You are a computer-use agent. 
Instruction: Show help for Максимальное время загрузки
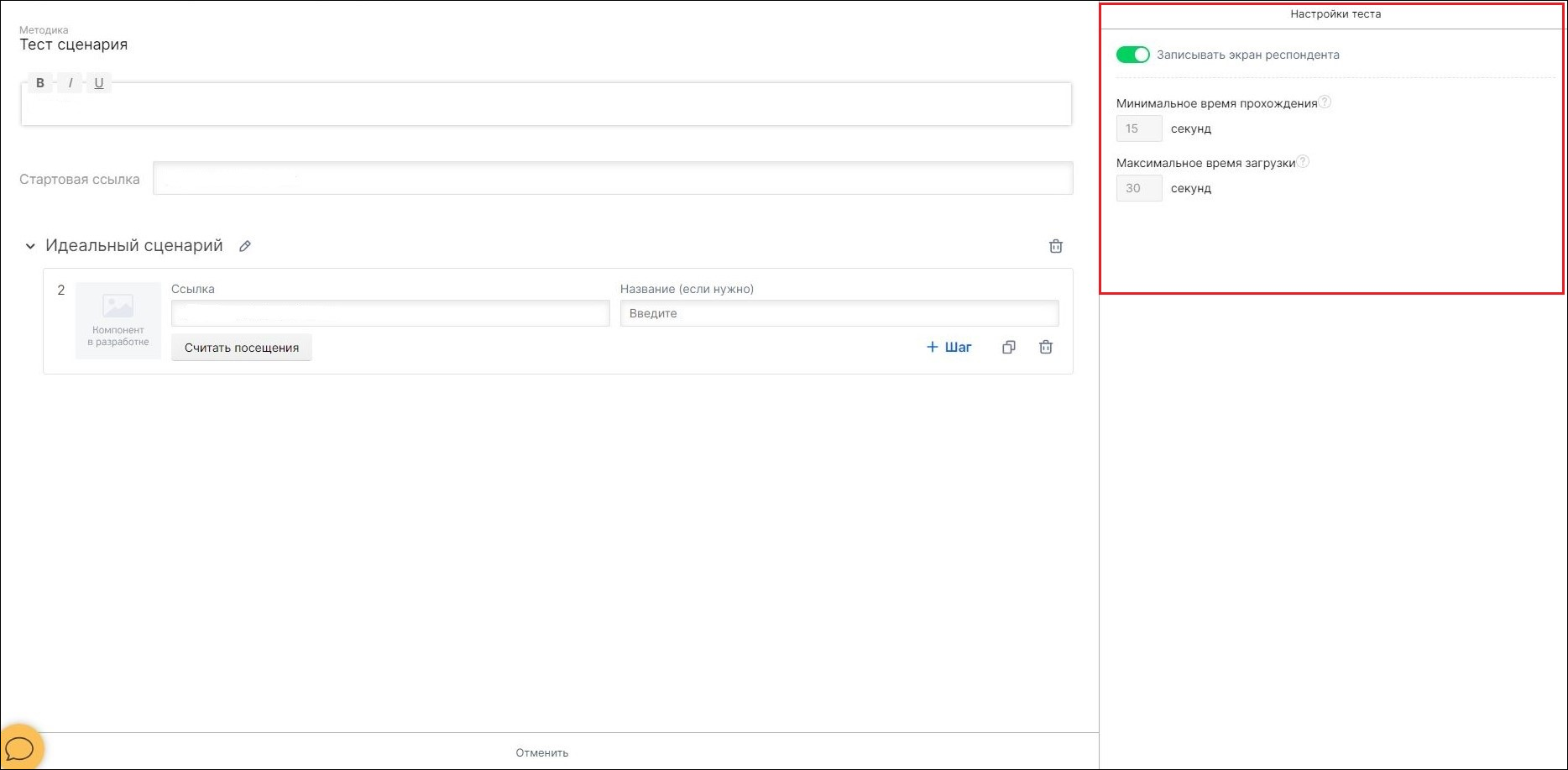click(1303, 162)
